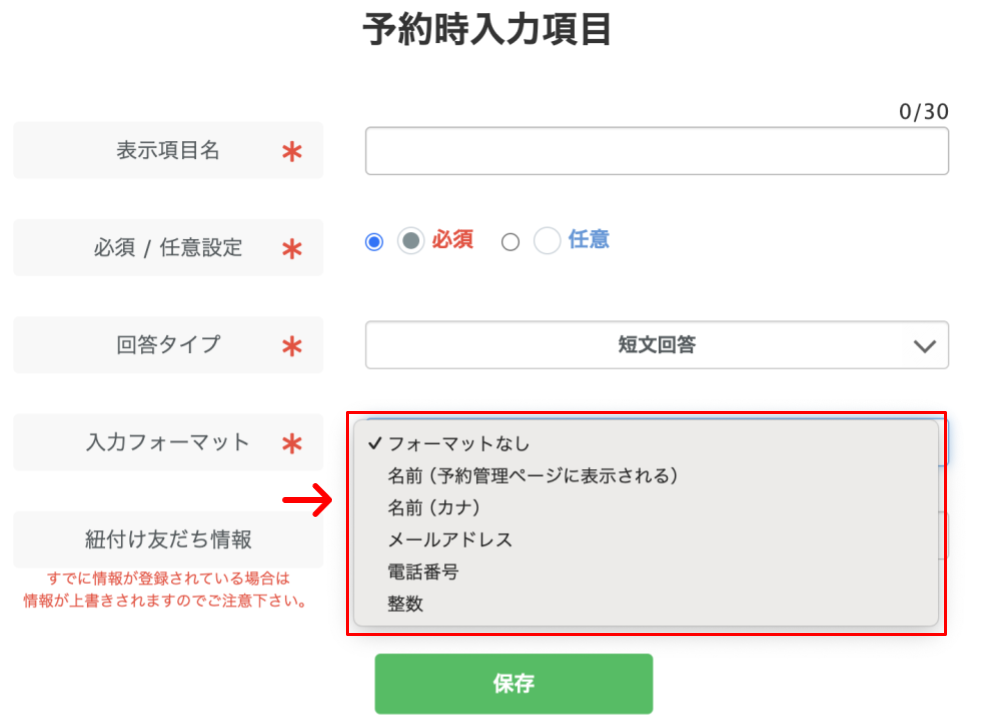
Task: Select the gray styled 必須 radio circle
Action: click(x=411, y=241)
